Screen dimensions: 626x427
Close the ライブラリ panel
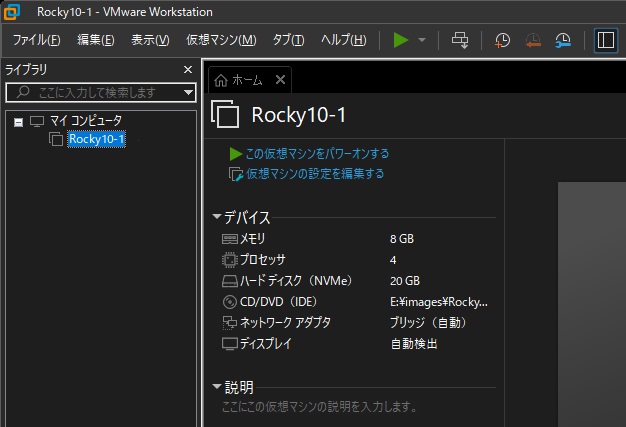coord(188,69)
